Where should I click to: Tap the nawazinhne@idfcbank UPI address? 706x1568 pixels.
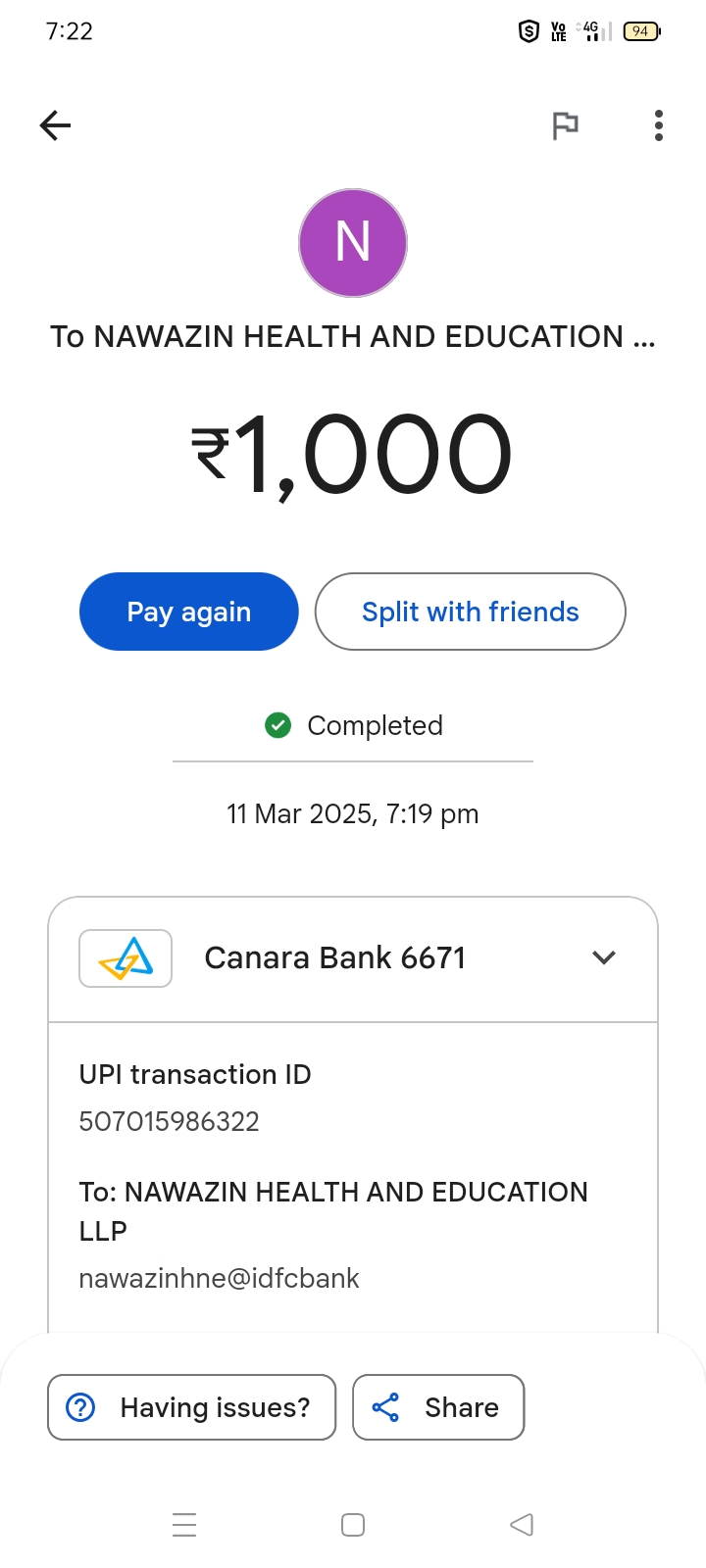219,1278
